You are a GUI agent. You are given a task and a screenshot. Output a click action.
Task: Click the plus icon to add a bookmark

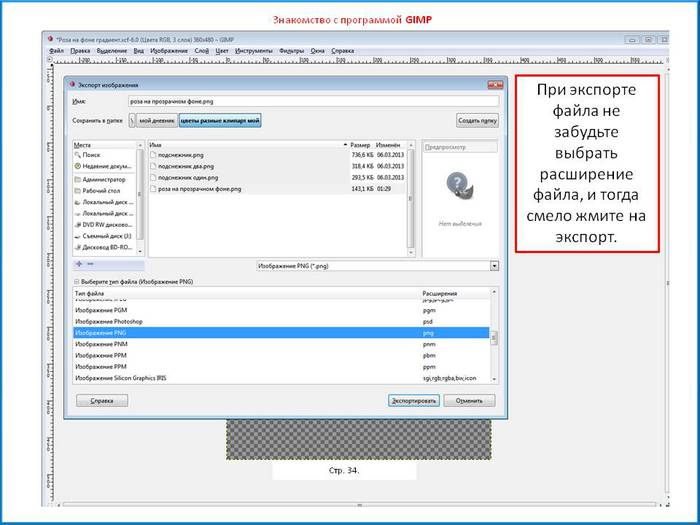pyautogui.click(x=79, y=264)
